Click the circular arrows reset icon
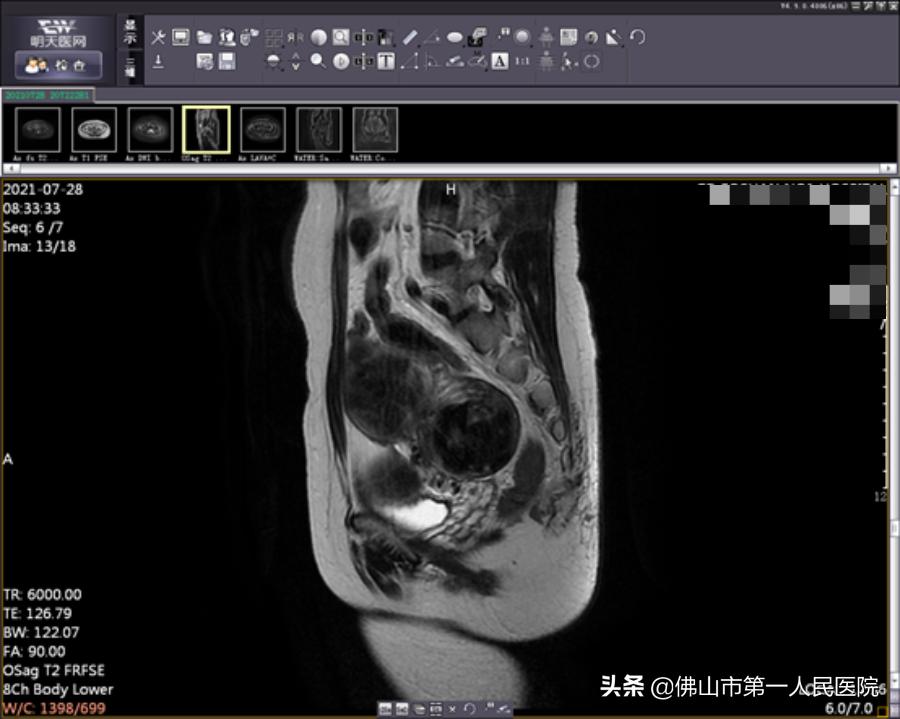This screenshot has width=900, height=719. coord(591,61)
